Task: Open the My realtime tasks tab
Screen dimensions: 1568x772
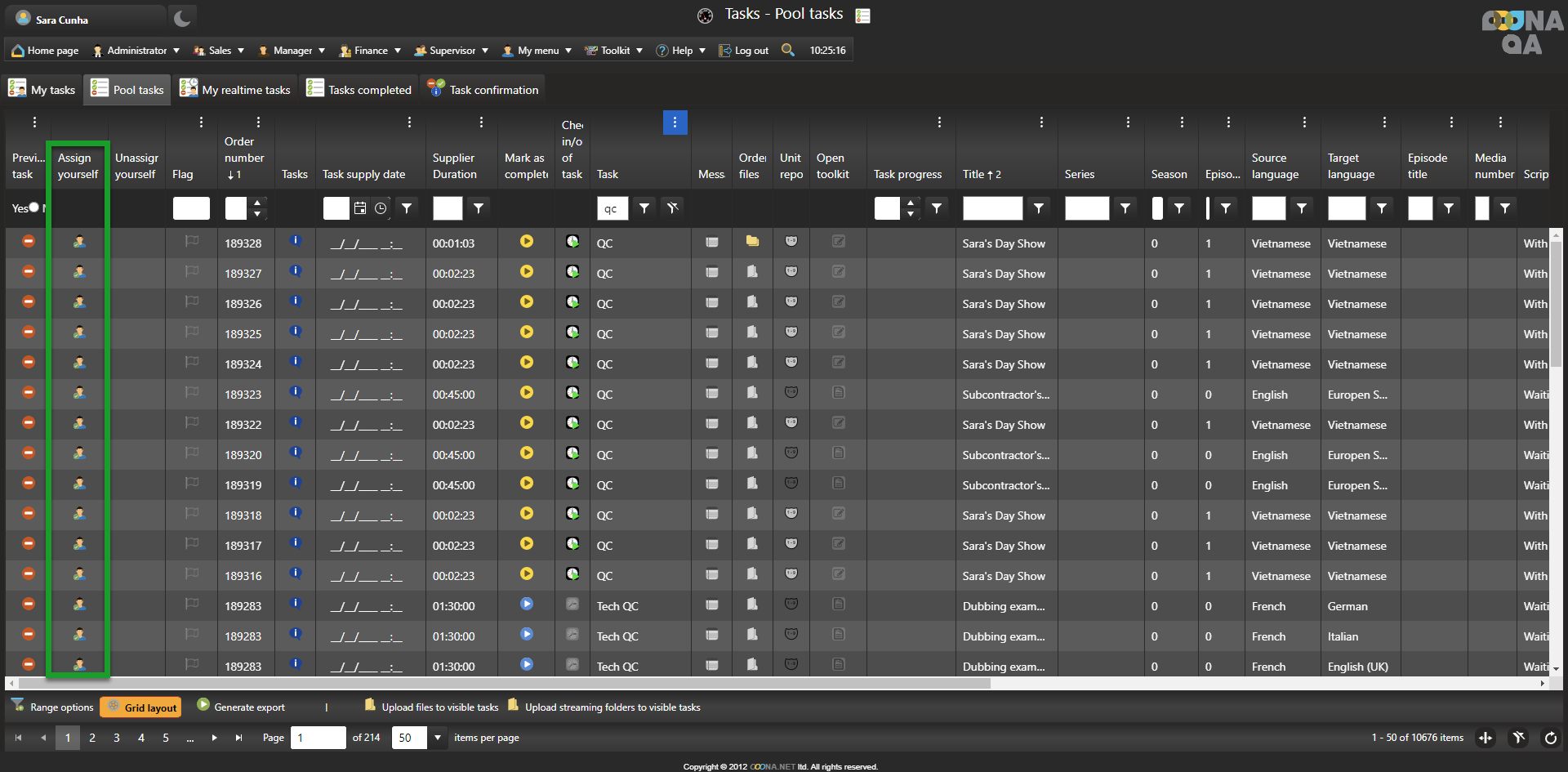Action: point(236,90)
